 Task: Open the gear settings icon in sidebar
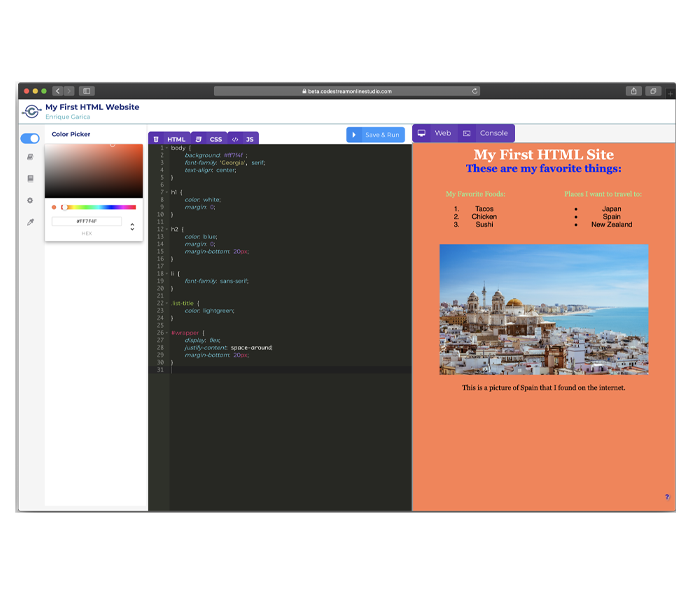(x=30, y=200)
